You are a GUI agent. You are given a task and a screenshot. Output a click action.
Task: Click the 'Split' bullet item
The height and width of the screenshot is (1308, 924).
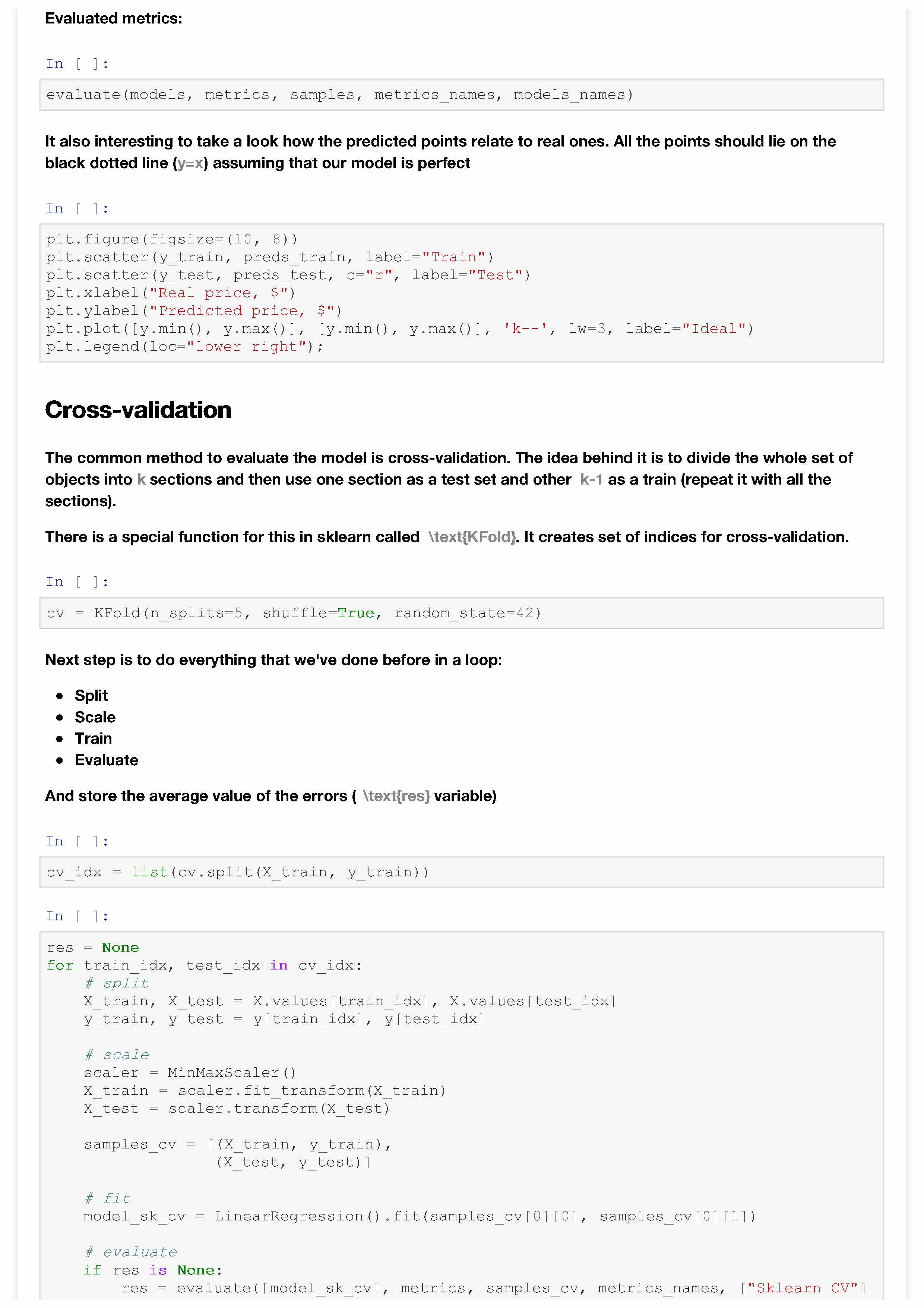coord(91,696)
